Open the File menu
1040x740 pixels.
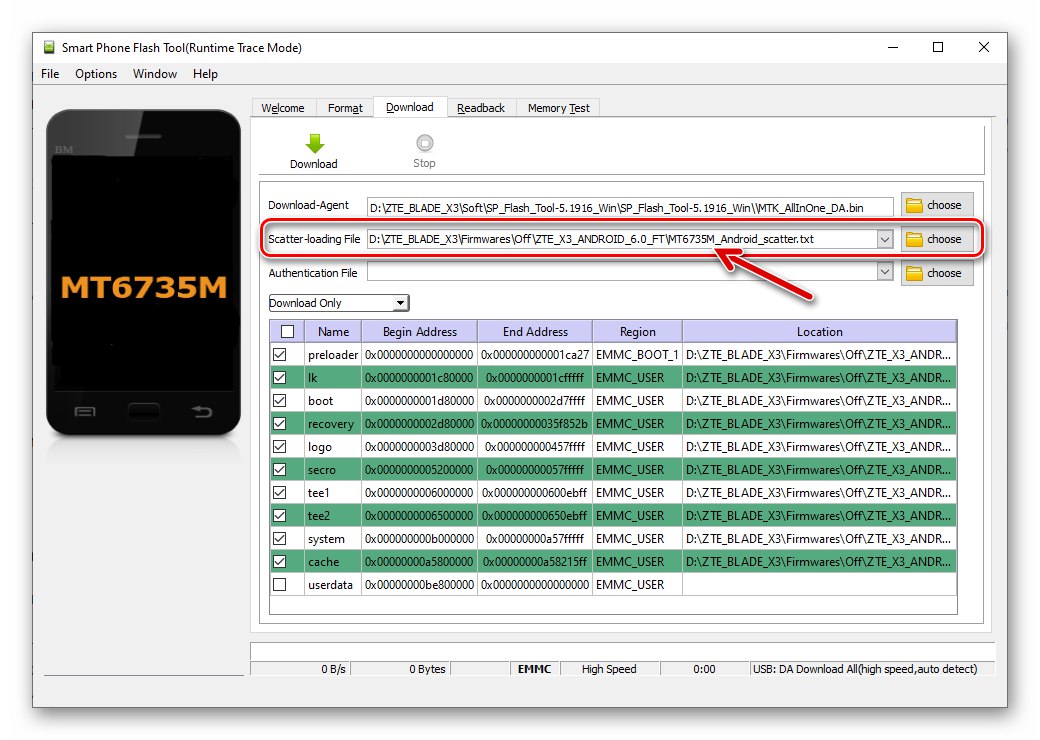pos(50,74)
